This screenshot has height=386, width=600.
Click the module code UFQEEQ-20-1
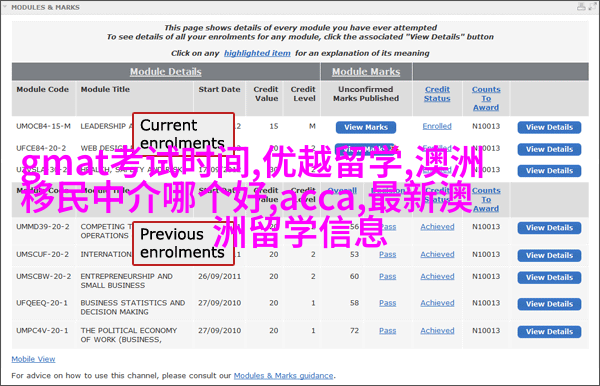click(x=42, y=303)
